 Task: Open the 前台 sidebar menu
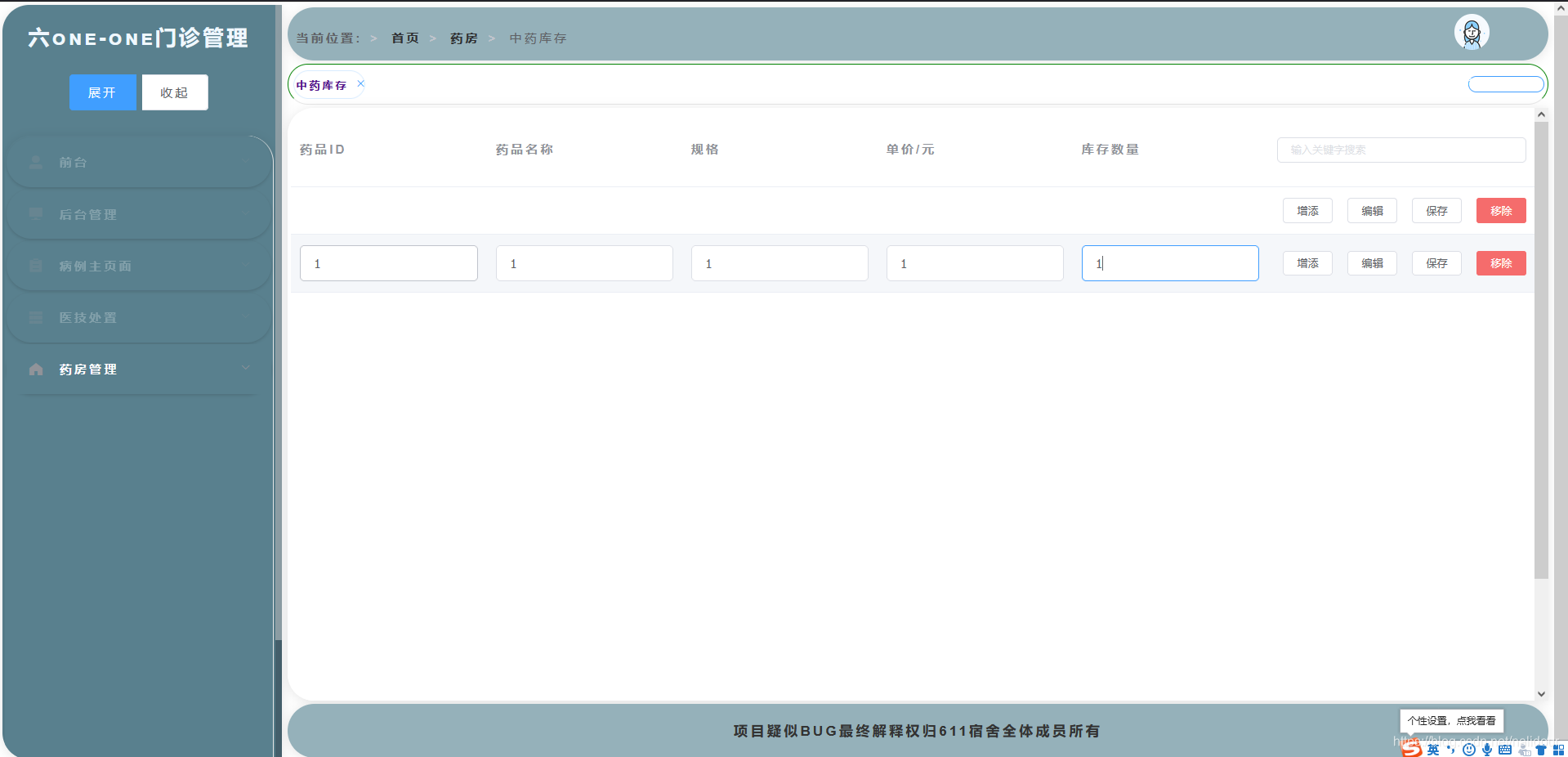139,162
